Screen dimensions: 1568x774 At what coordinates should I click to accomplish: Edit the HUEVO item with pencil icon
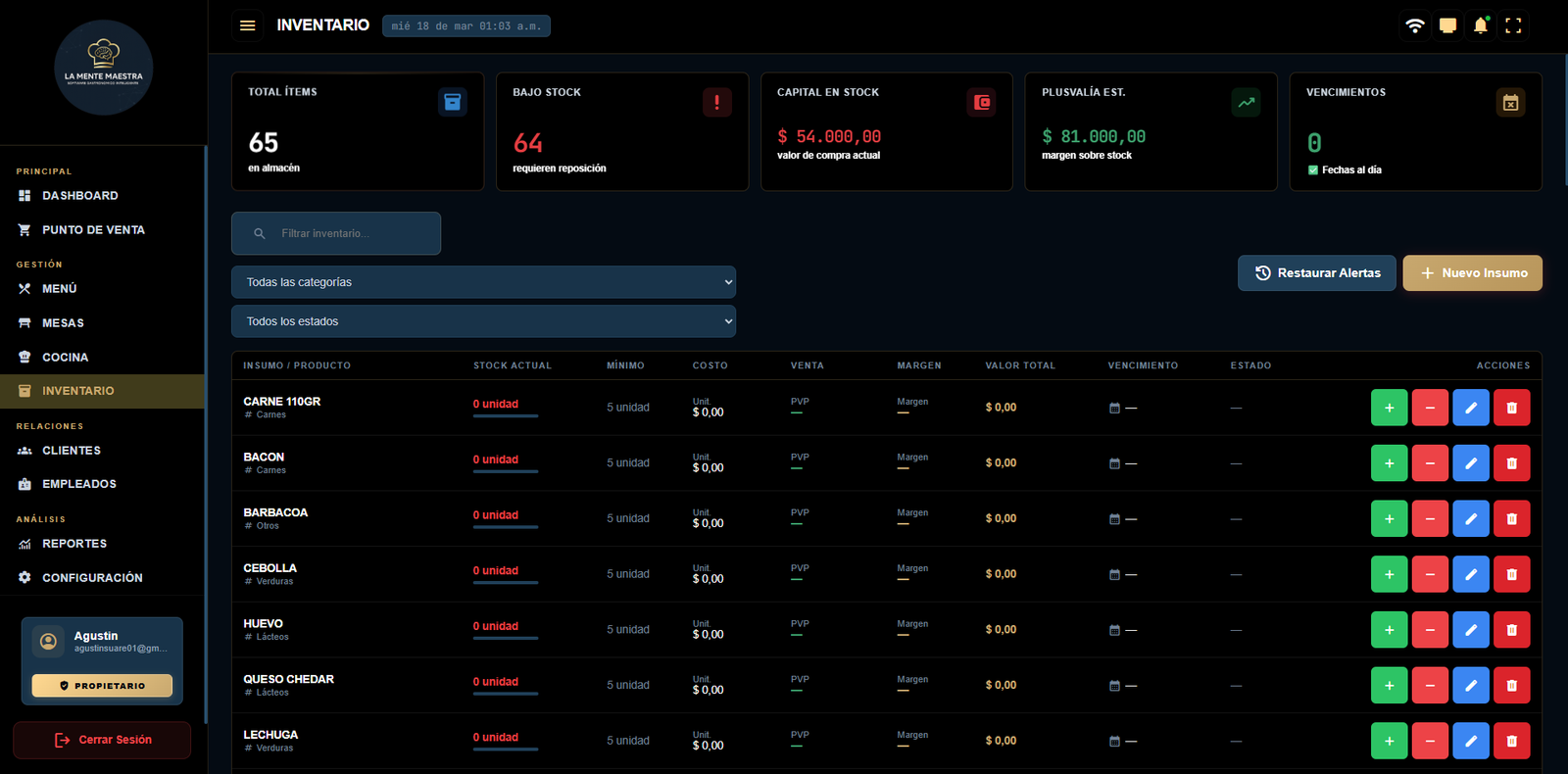point(1471,630)
